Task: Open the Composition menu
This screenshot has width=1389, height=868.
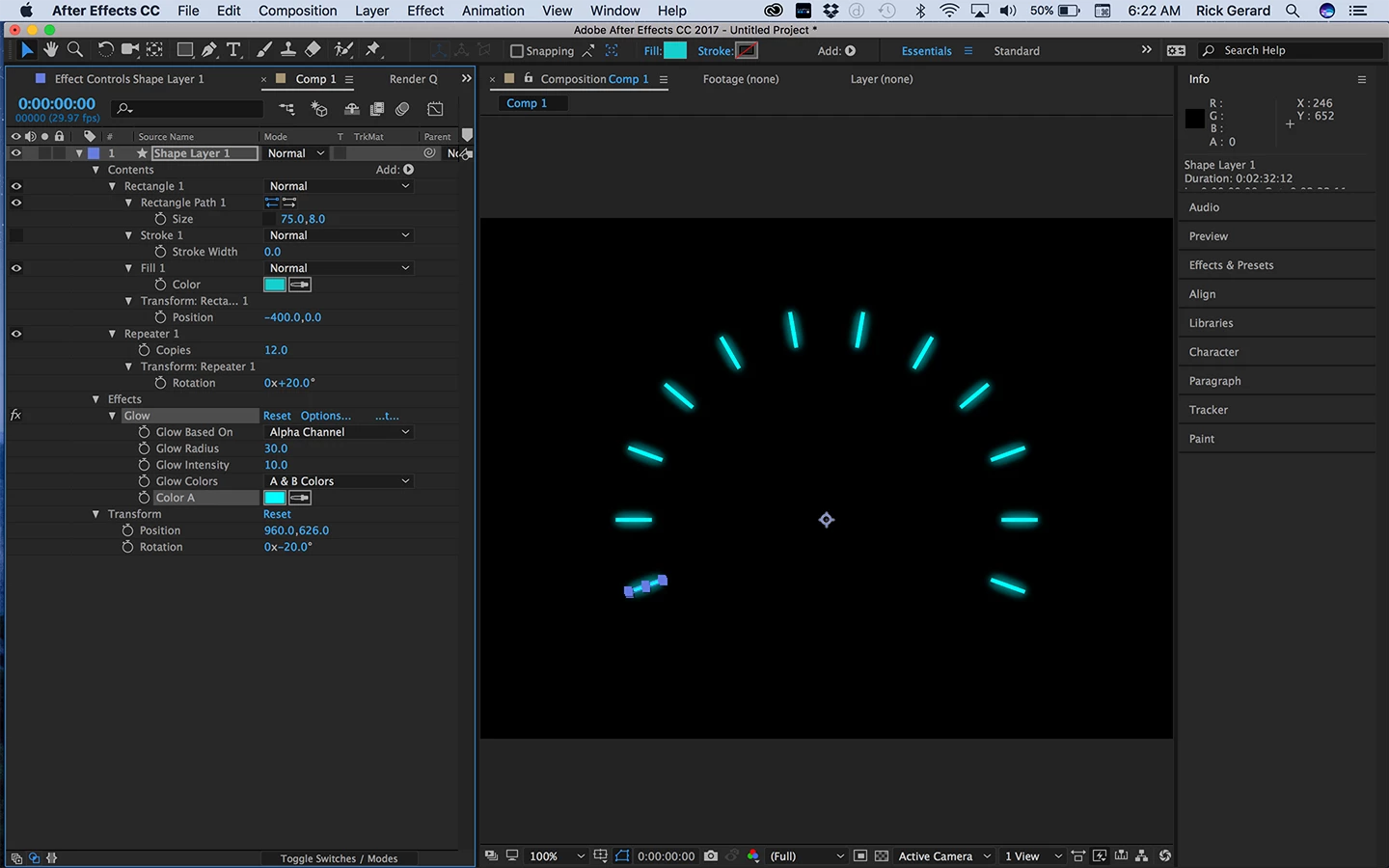Action: pyautogui.click(x=298, y=11)
